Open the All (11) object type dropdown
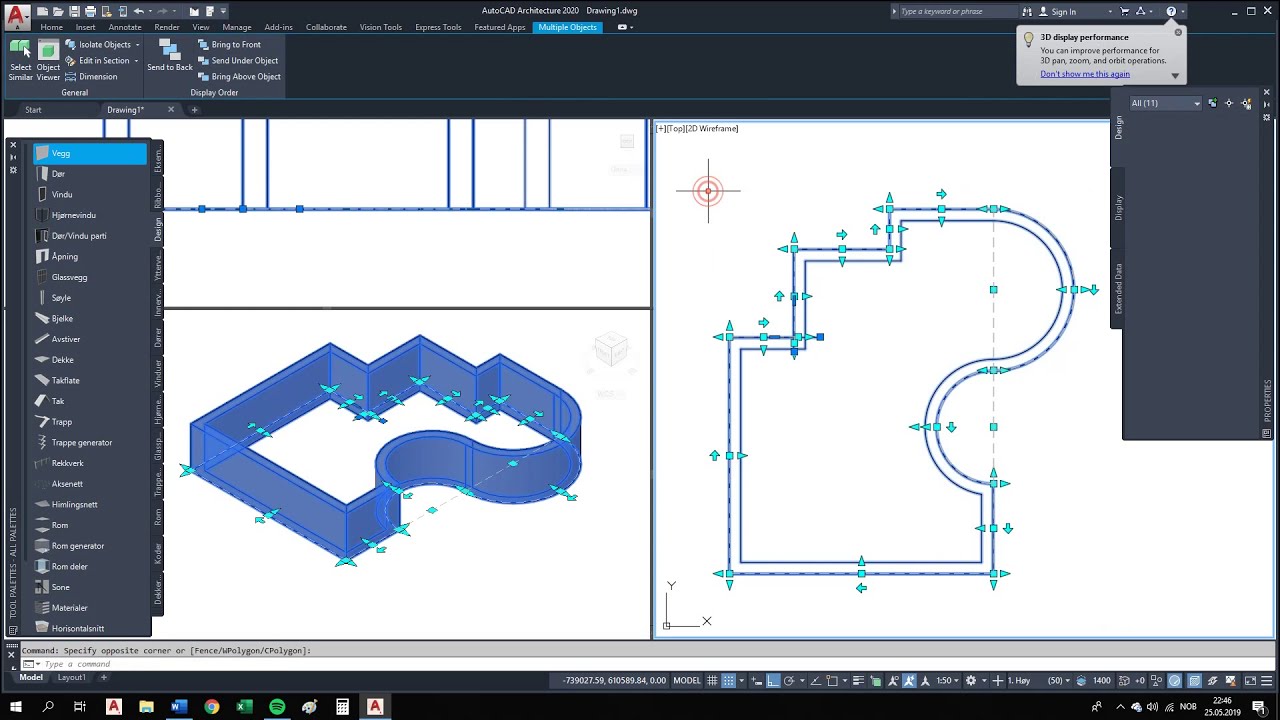This screenshot has height=720, width=1280. (1165, 103)
